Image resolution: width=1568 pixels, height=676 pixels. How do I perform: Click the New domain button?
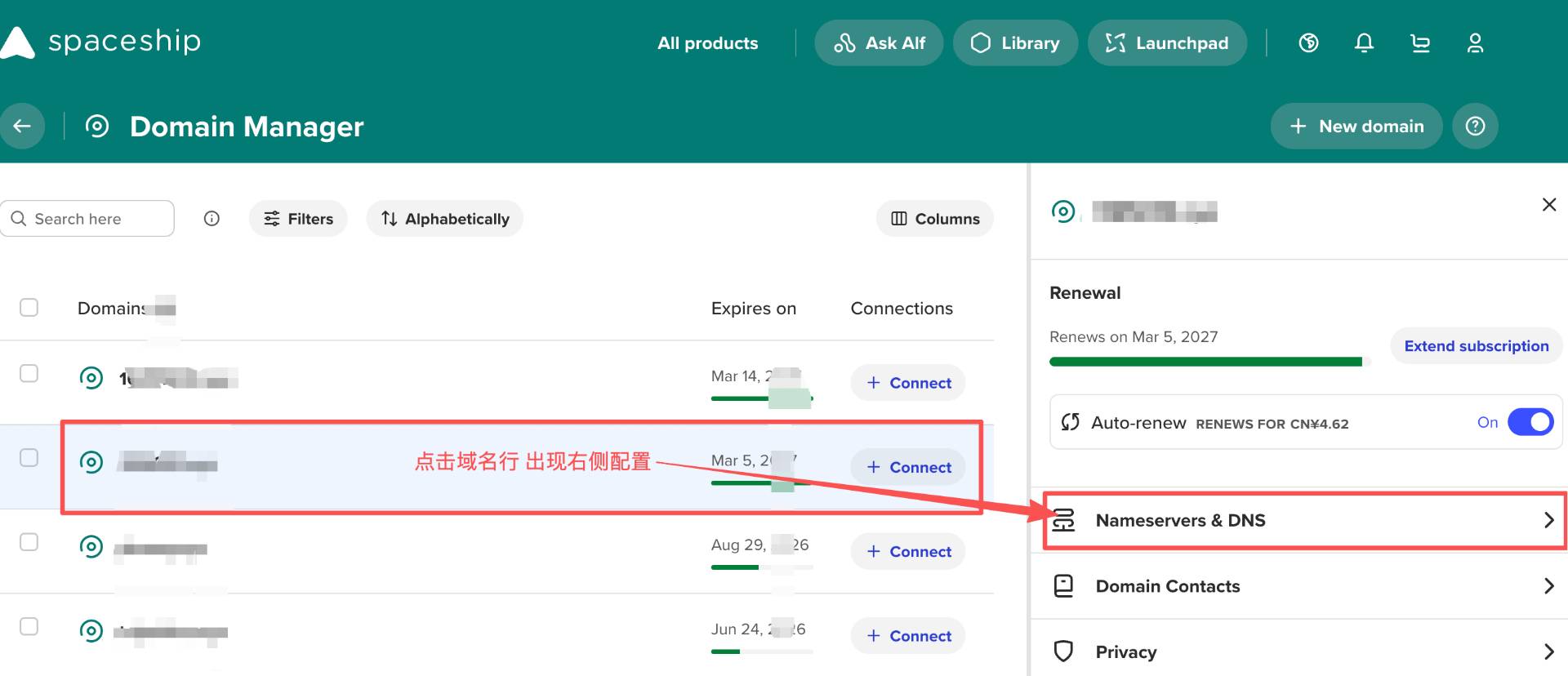[x=1356, y=126]
